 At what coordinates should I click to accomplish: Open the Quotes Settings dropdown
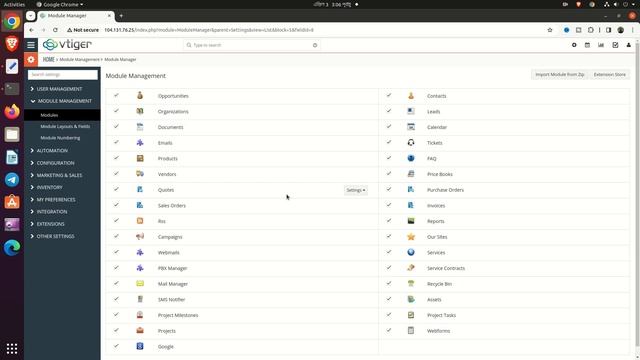pos(356,190)
